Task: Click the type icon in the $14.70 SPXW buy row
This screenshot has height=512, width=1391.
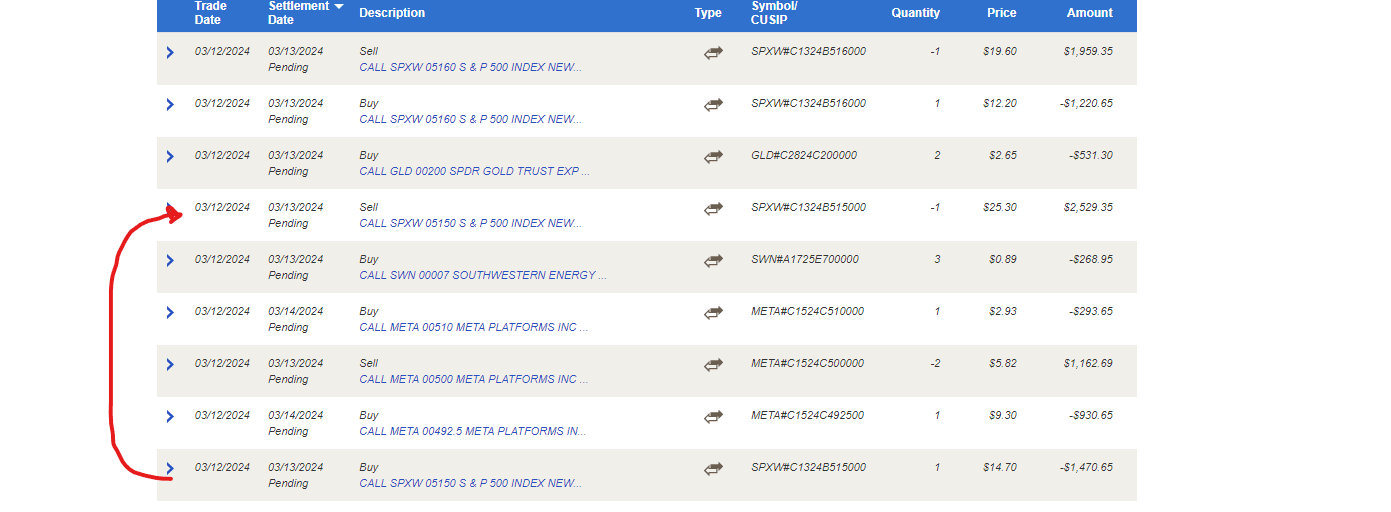Action: 713,469
